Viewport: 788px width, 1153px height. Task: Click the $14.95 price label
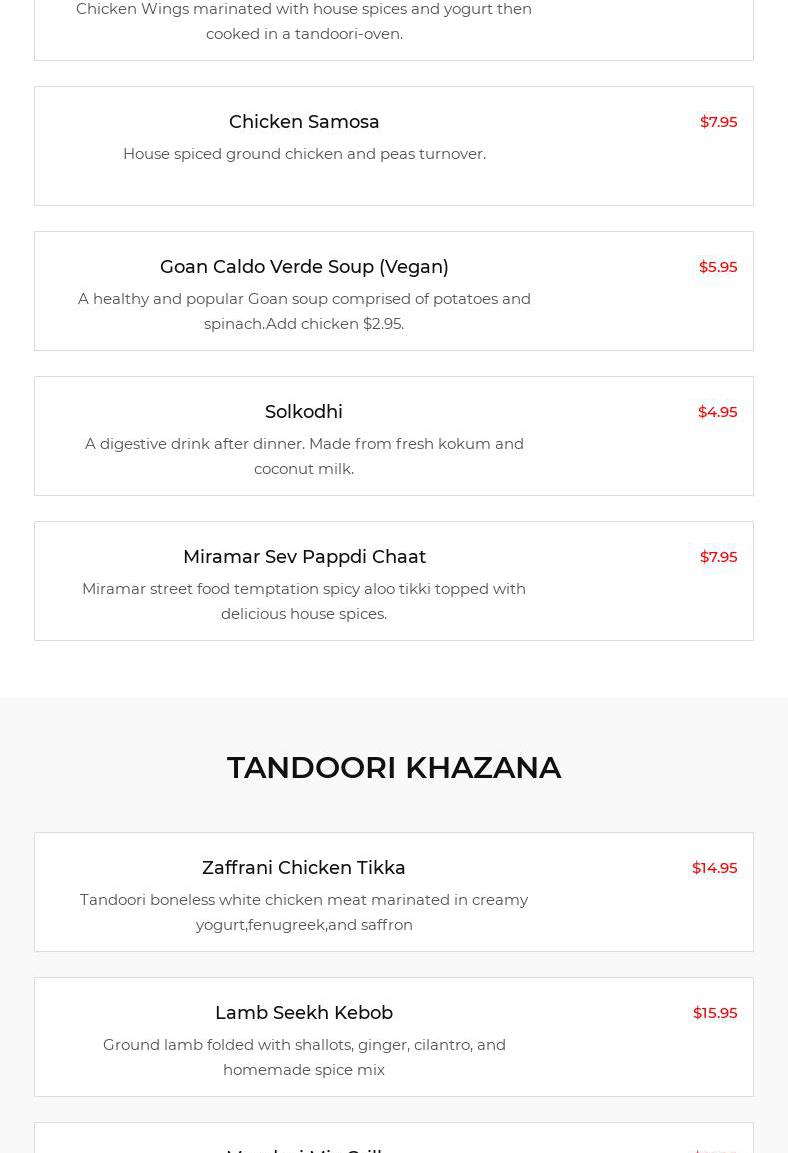pos(714,868)
